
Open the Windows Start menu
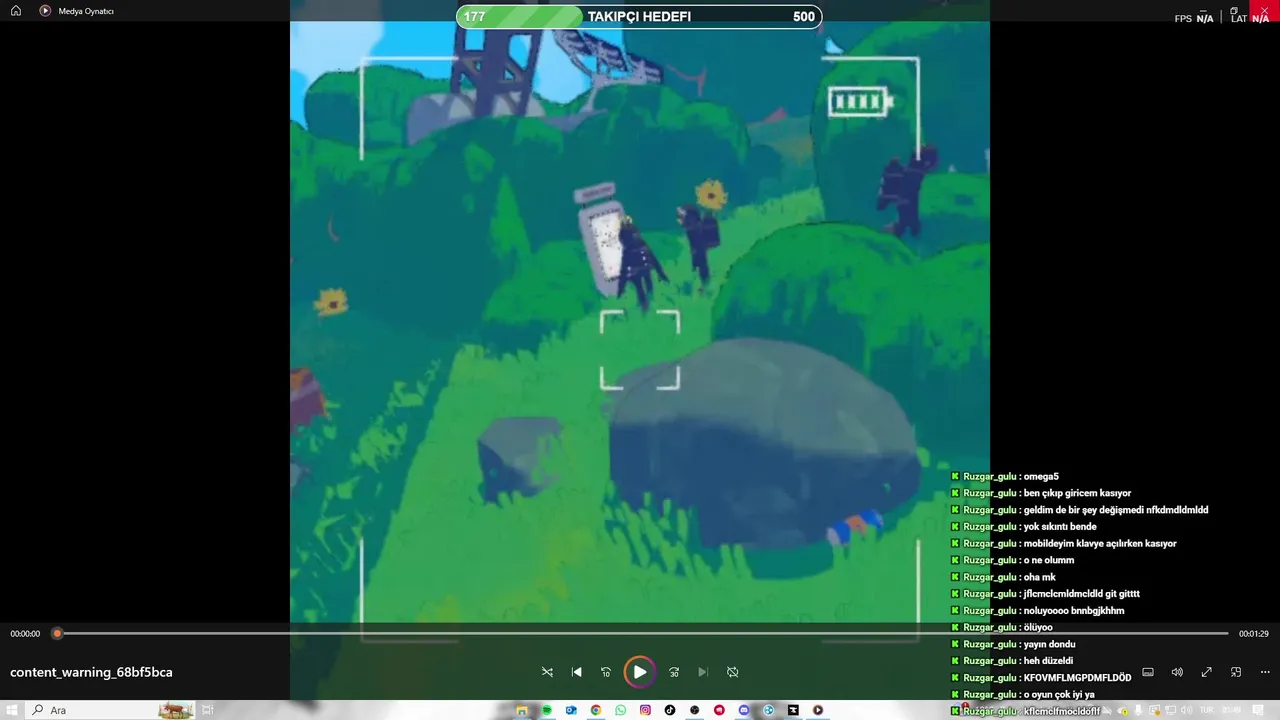click(12, 710)
